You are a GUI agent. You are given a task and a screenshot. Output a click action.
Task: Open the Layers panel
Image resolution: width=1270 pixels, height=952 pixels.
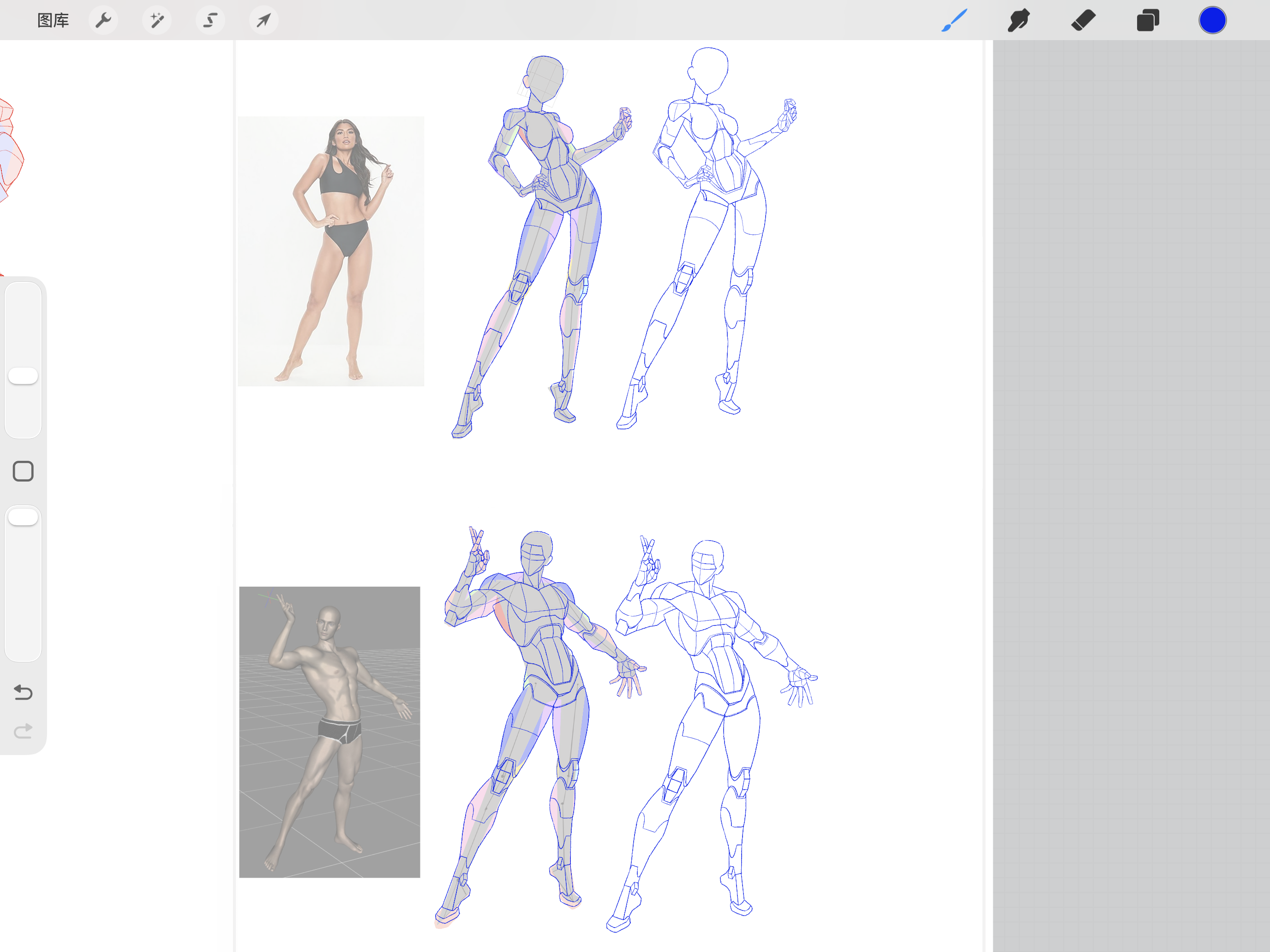click(1148, 21)
